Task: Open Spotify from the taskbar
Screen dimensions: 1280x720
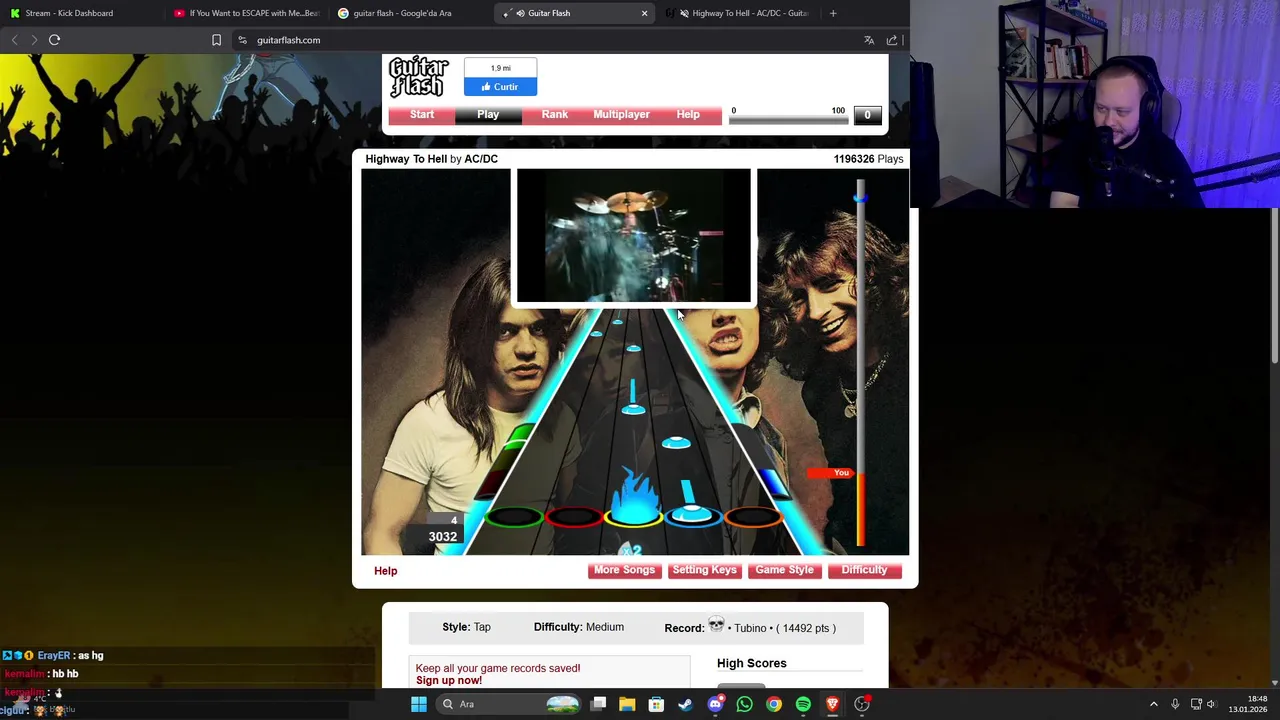Action: [803, 704]
